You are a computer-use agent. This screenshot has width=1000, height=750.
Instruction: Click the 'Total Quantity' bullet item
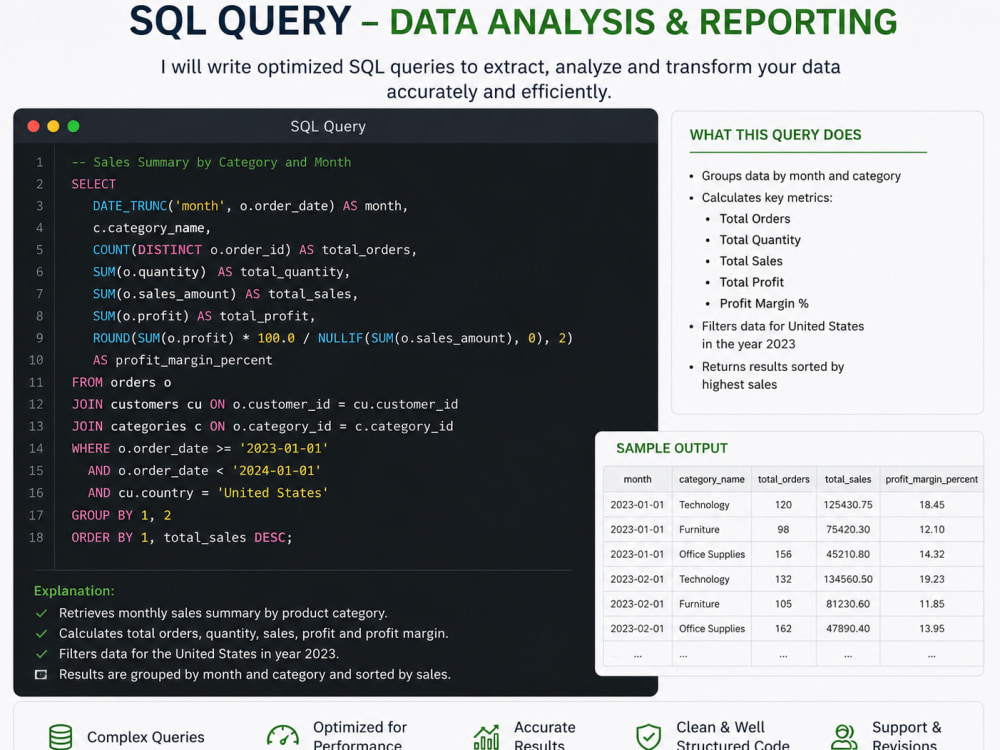coord(760,240)
